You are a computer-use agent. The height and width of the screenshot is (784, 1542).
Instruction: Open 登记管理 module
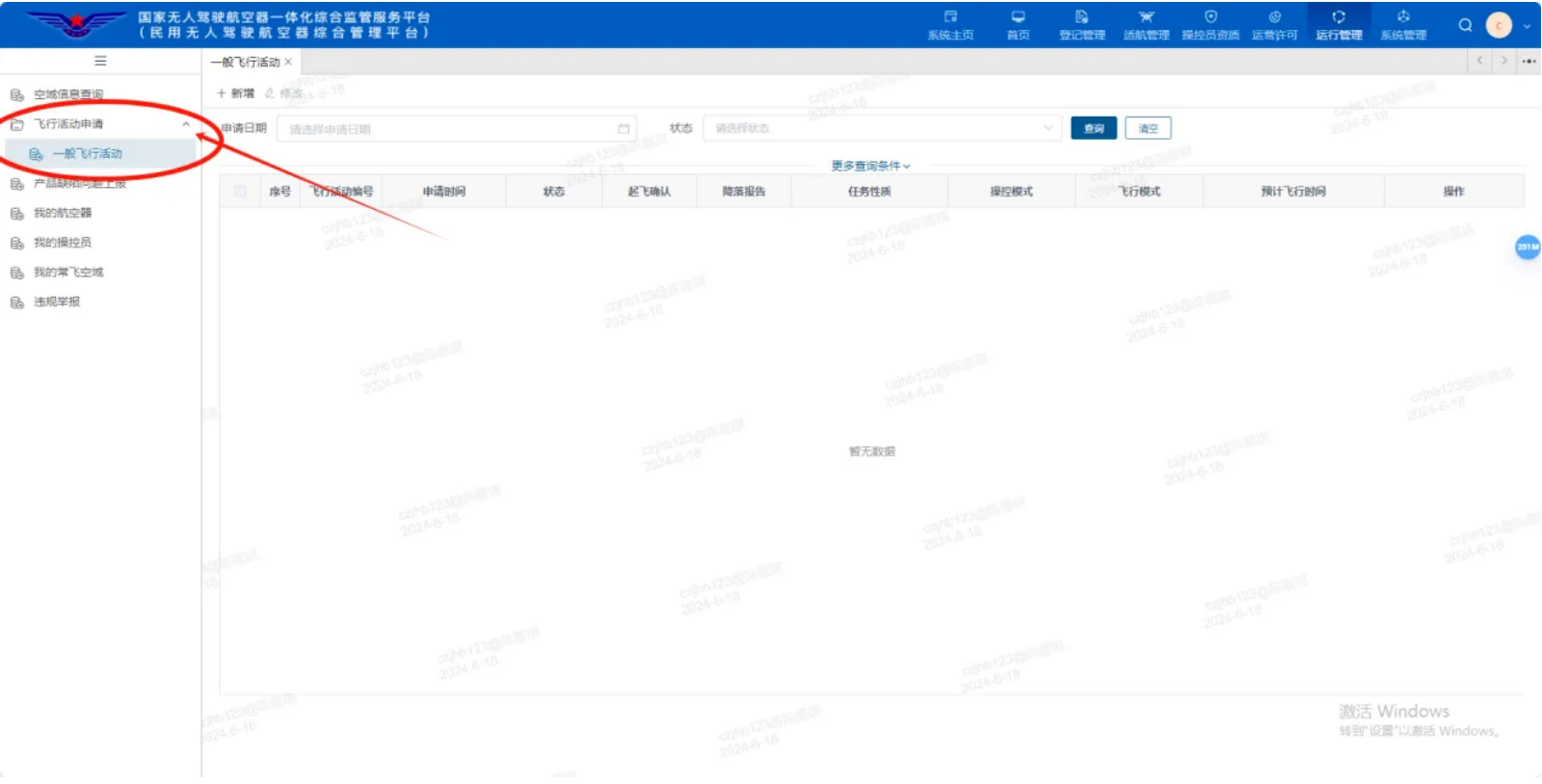1081,25
